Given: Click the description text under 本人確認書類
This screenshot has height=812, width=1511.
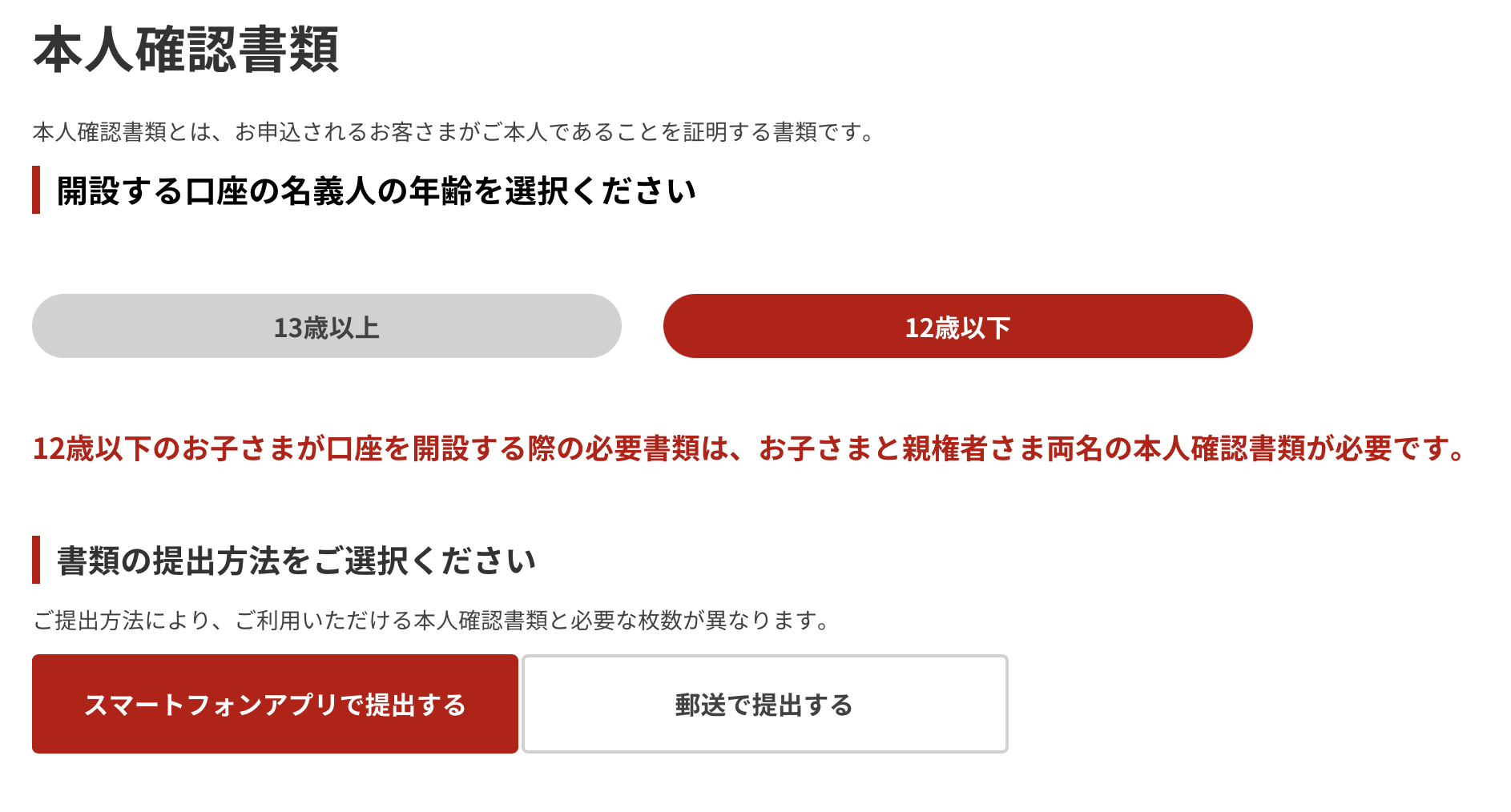Looking at the screenshot, I should (453, 133).
